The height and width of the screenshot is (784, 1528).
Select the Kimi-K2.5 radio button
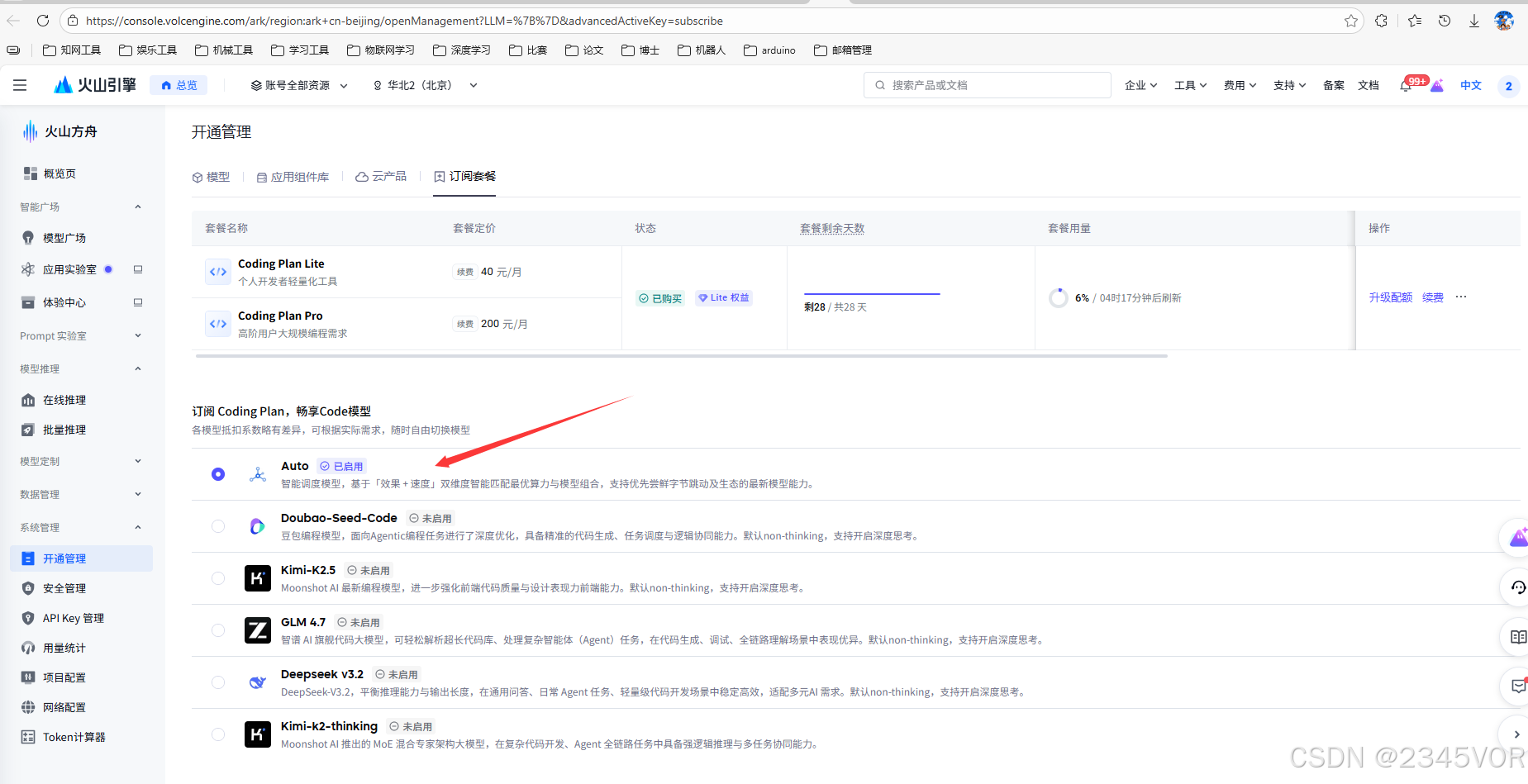pos(218,578)
